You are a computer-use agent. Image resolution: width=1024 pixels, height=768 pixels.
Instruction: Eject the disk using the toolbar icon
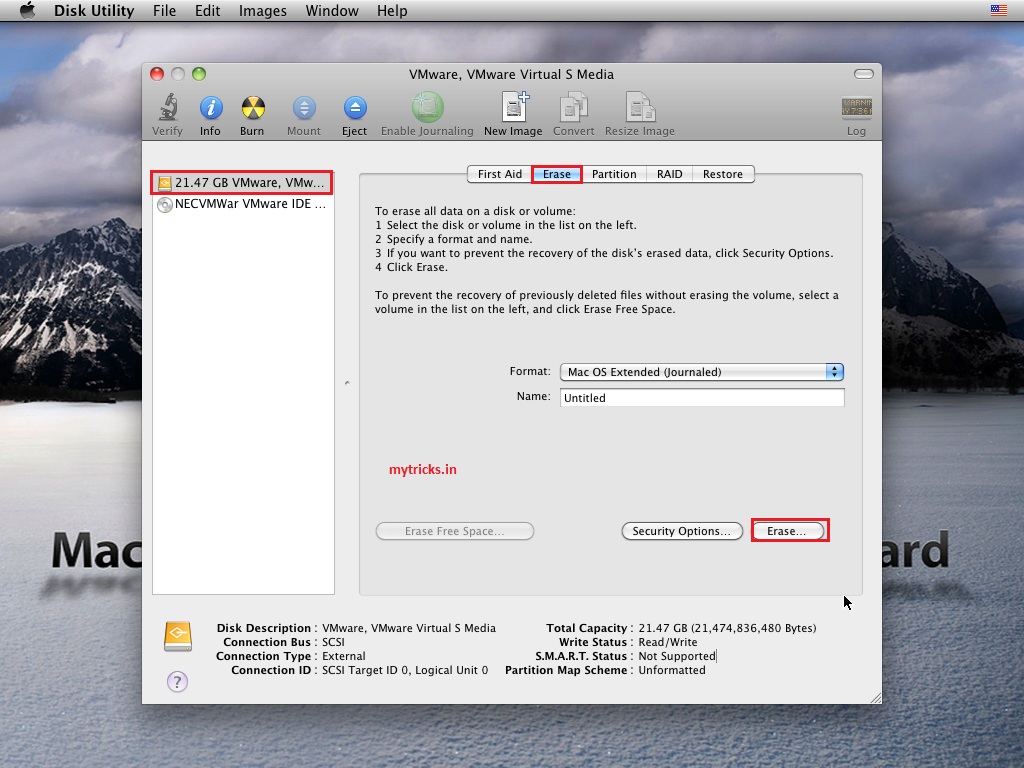pyautogui.click(x=355, y=107)
